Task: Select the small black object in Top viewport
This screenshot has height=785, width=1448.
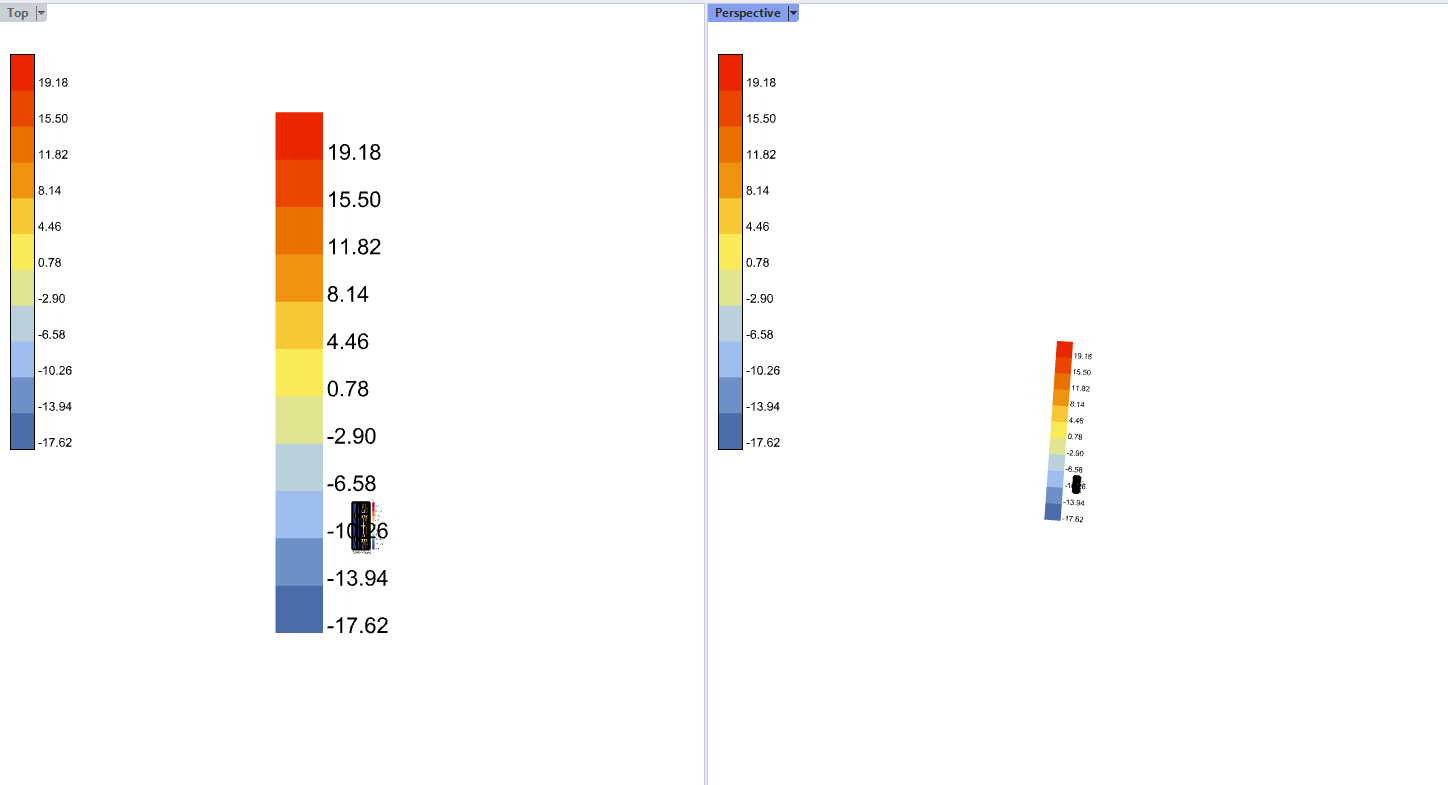Action: pos(362,526)
